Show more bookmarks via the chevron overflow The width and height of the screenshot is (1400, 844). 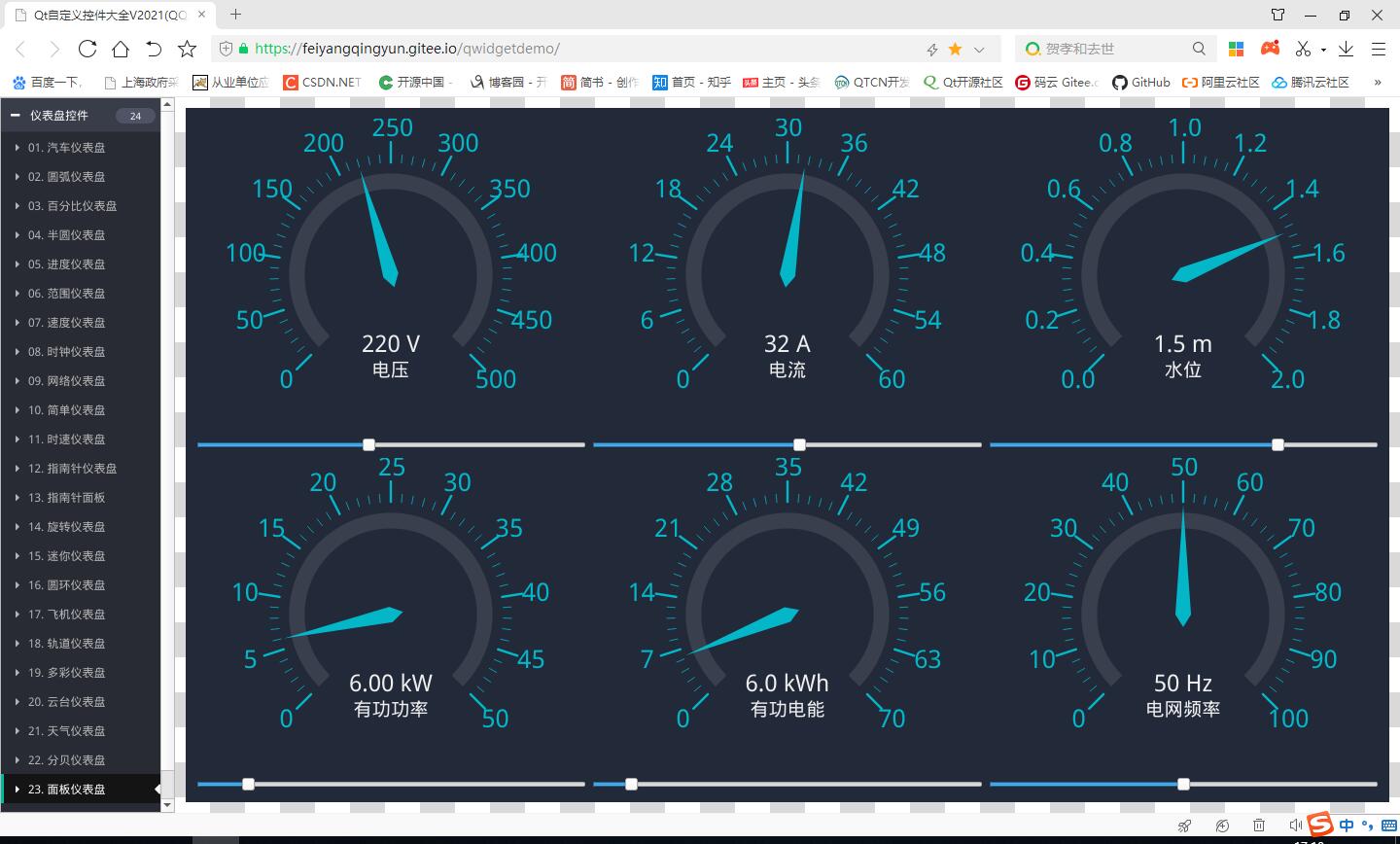point(1378,83)
